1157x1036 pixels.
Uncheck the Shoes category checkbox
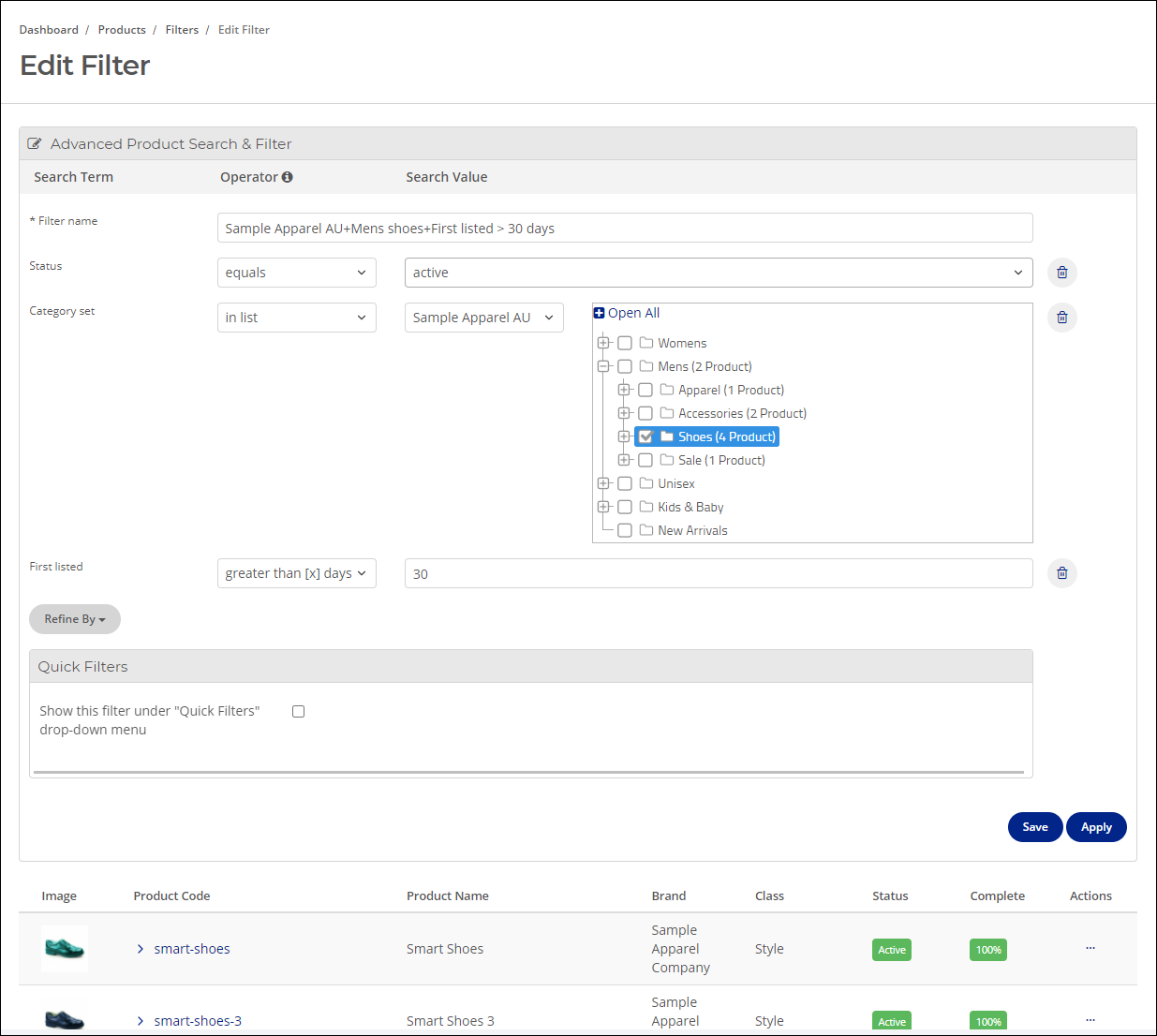(x=645, y=437)
